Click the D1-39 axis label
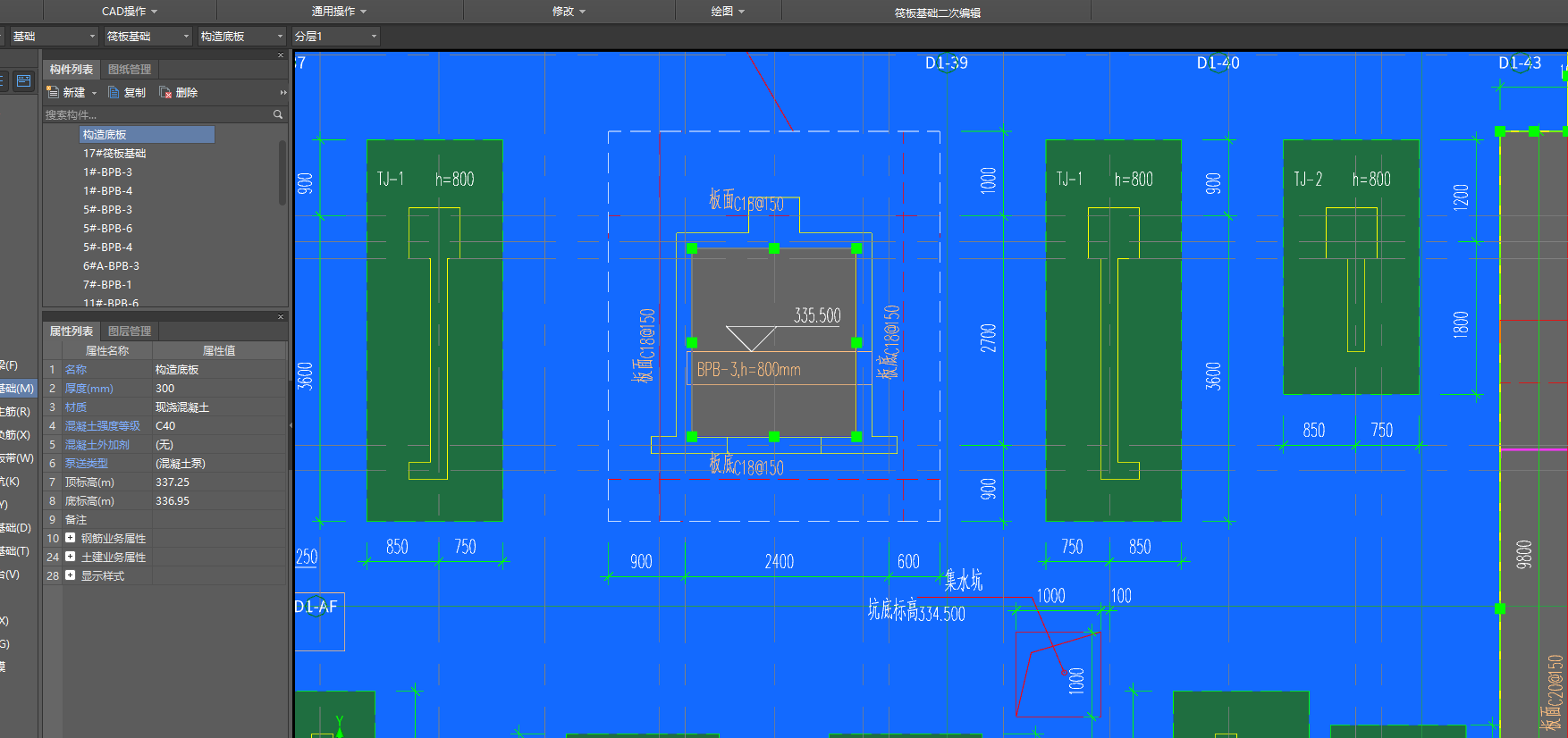 pyautogui.click(x=947, y=63)
